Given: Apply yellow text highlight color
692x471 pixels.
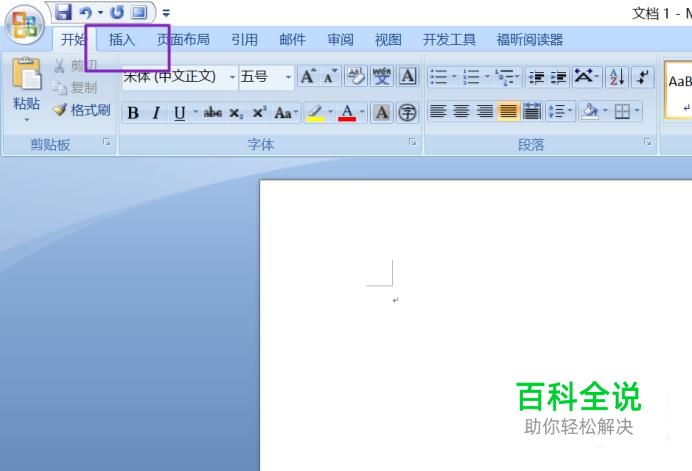Looking at the screenshot, I should coord(316,113).
